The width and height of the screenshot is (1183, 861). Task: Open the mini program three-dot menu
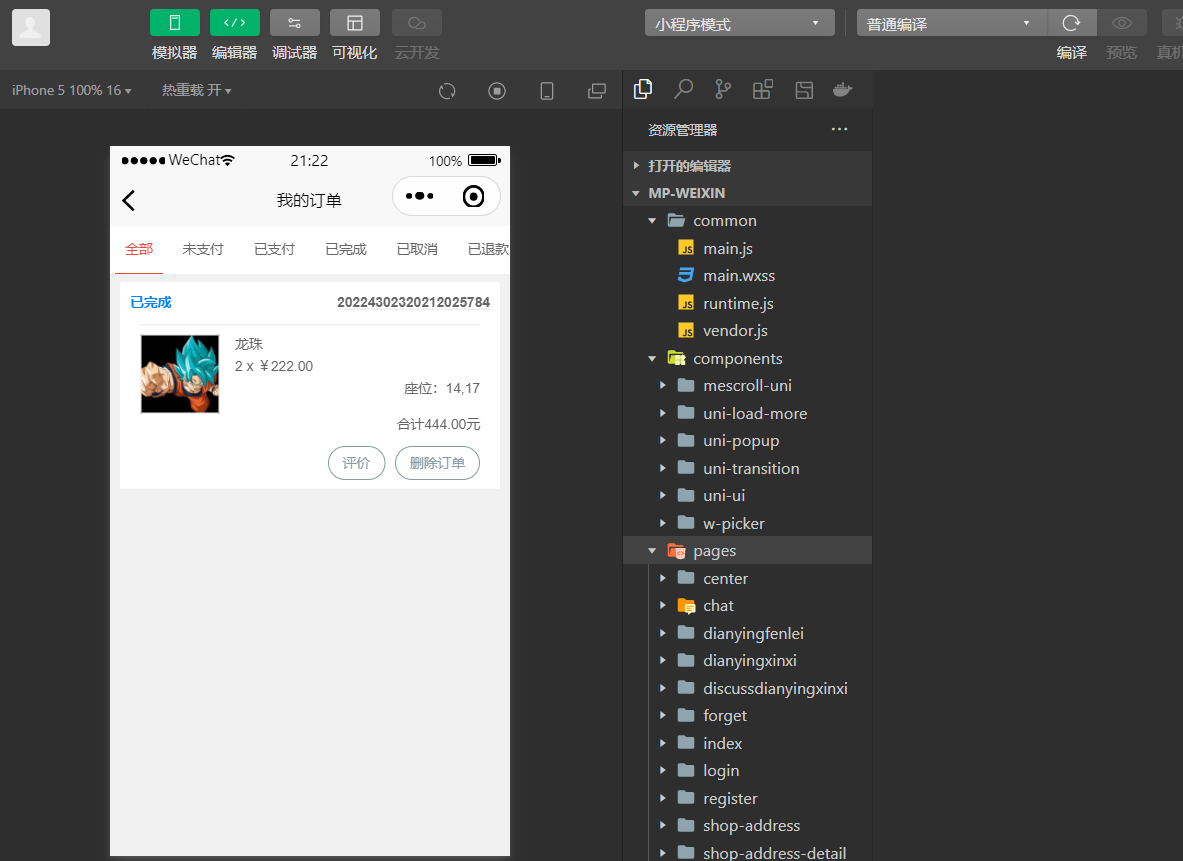point(419,196)
